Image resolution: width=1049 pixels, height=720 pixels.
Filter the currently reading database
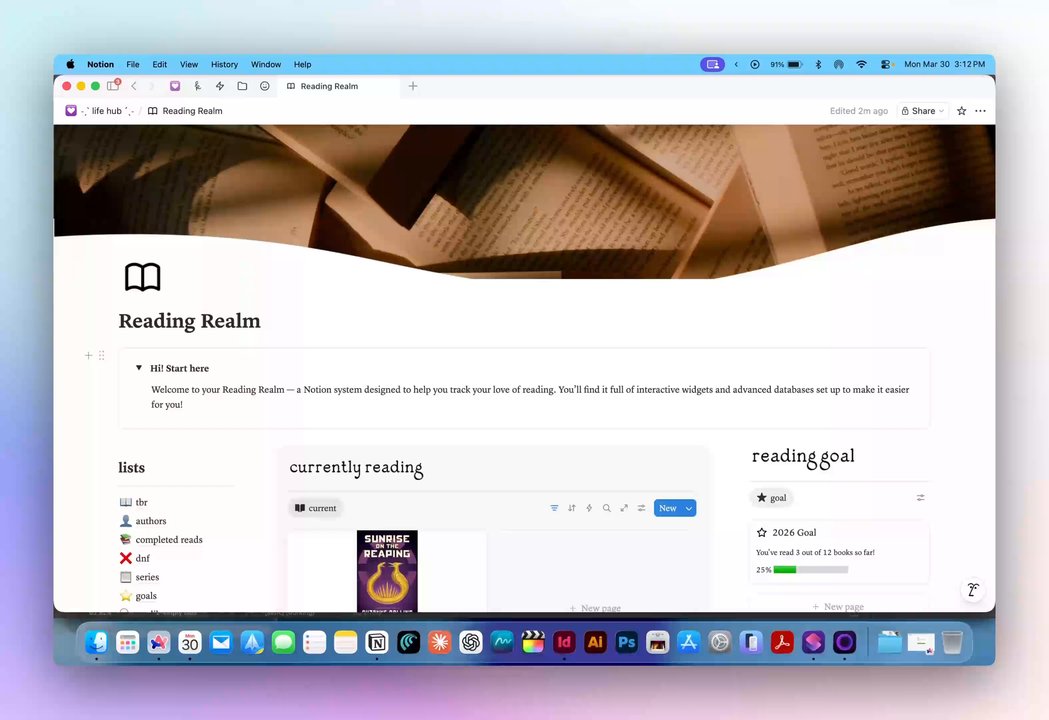(x=555, y=508)
